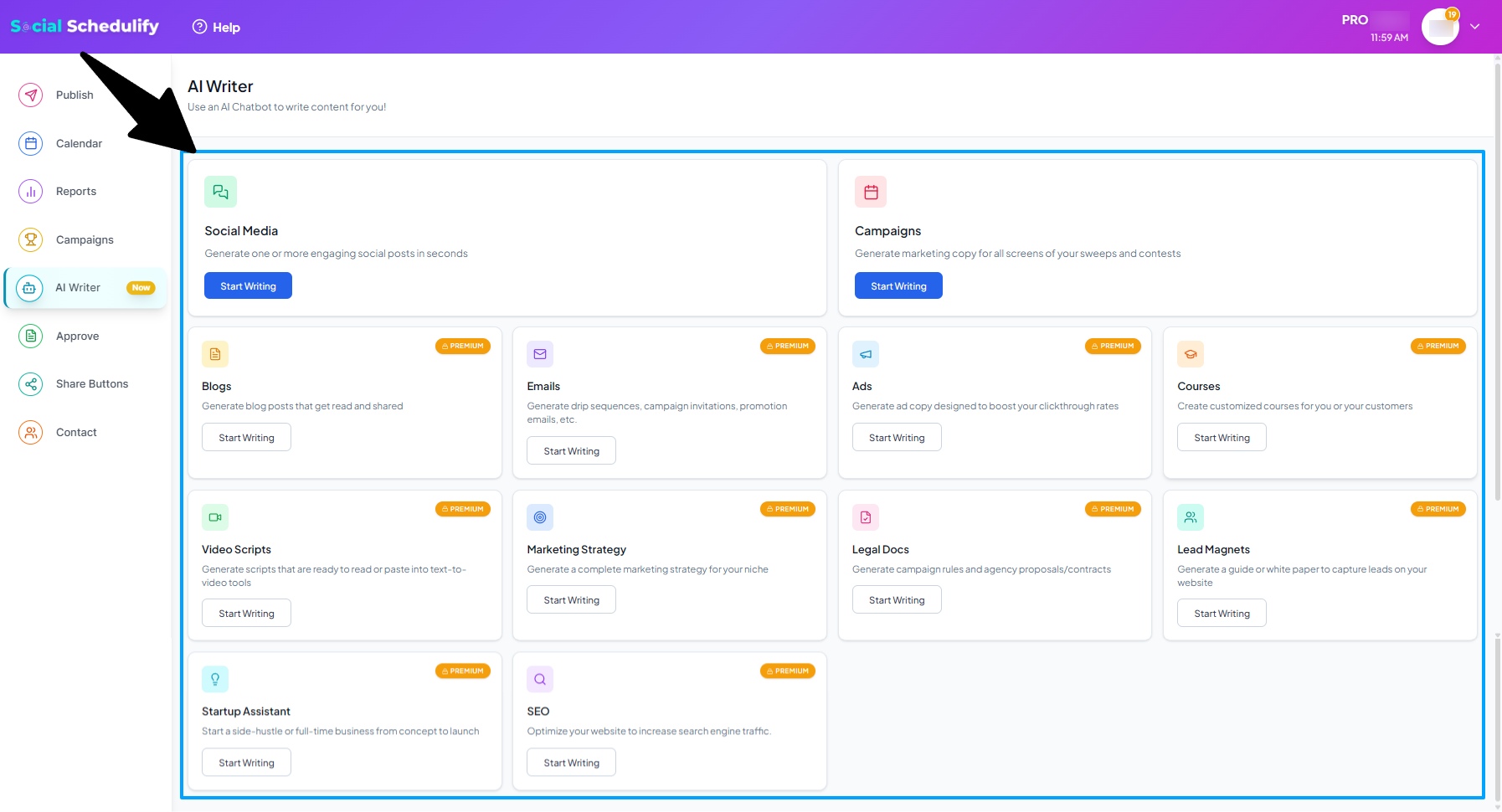The height and width of the screenshot is (812, 1502).
Task: Select AI Writer in the sidebar
Action: (x=77, y=287)
